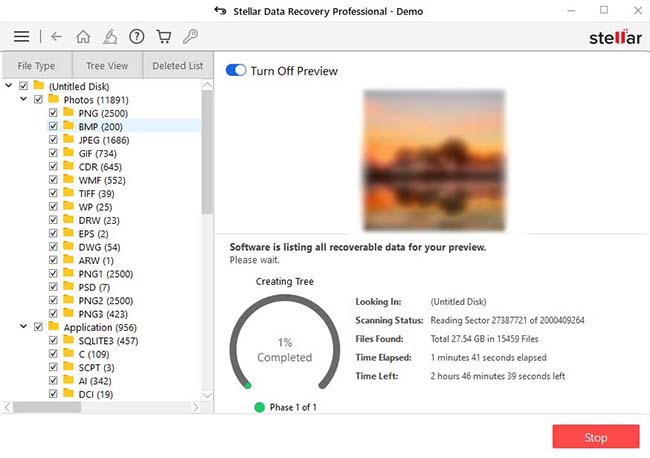This screenshot has width=650, height=458.
Task: Select the PNG1 (2500) tree item
Action: 106,274
